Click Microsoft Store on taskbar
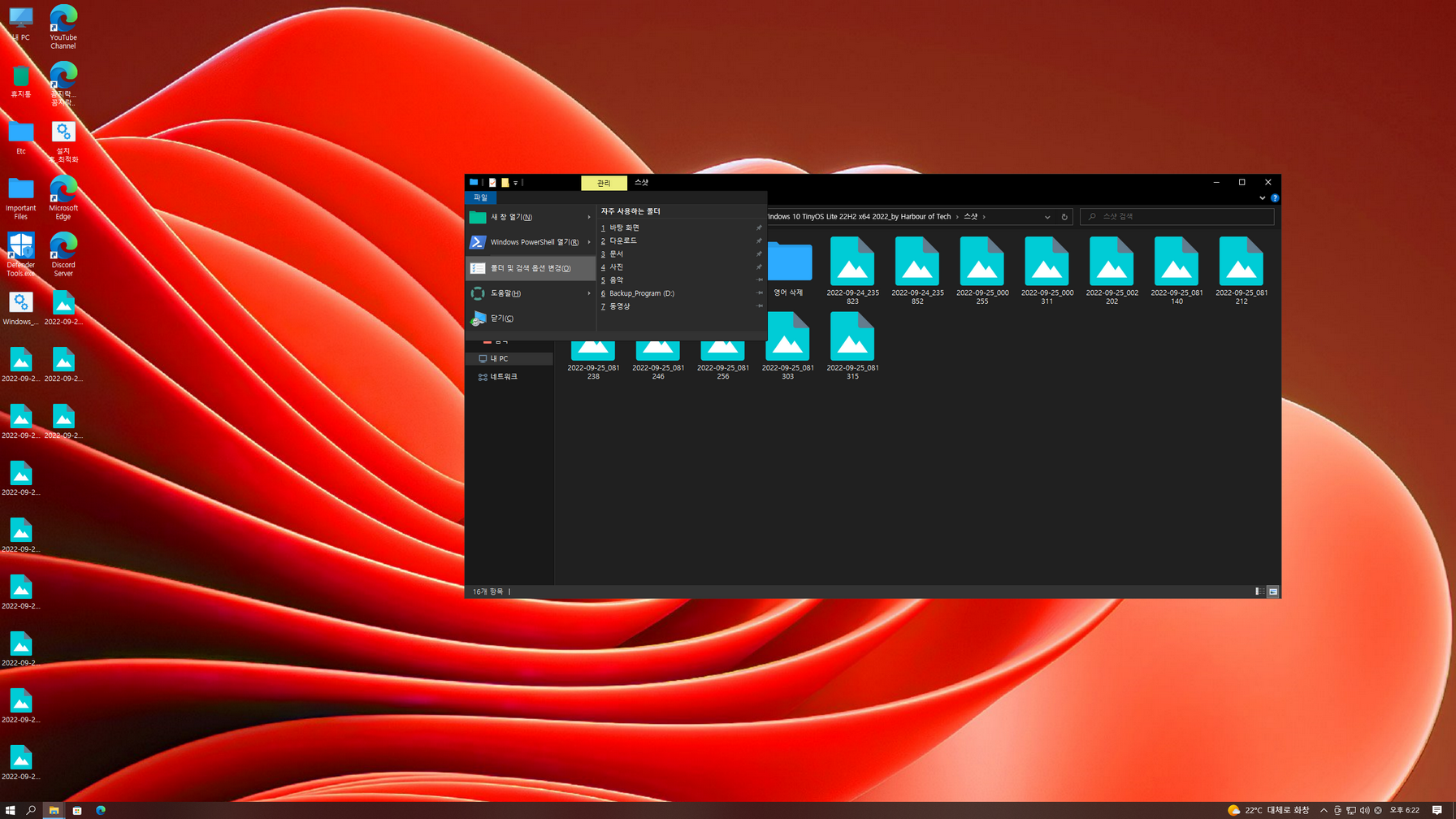This screenshot has height=819, width=1456. tap(77, 810)
